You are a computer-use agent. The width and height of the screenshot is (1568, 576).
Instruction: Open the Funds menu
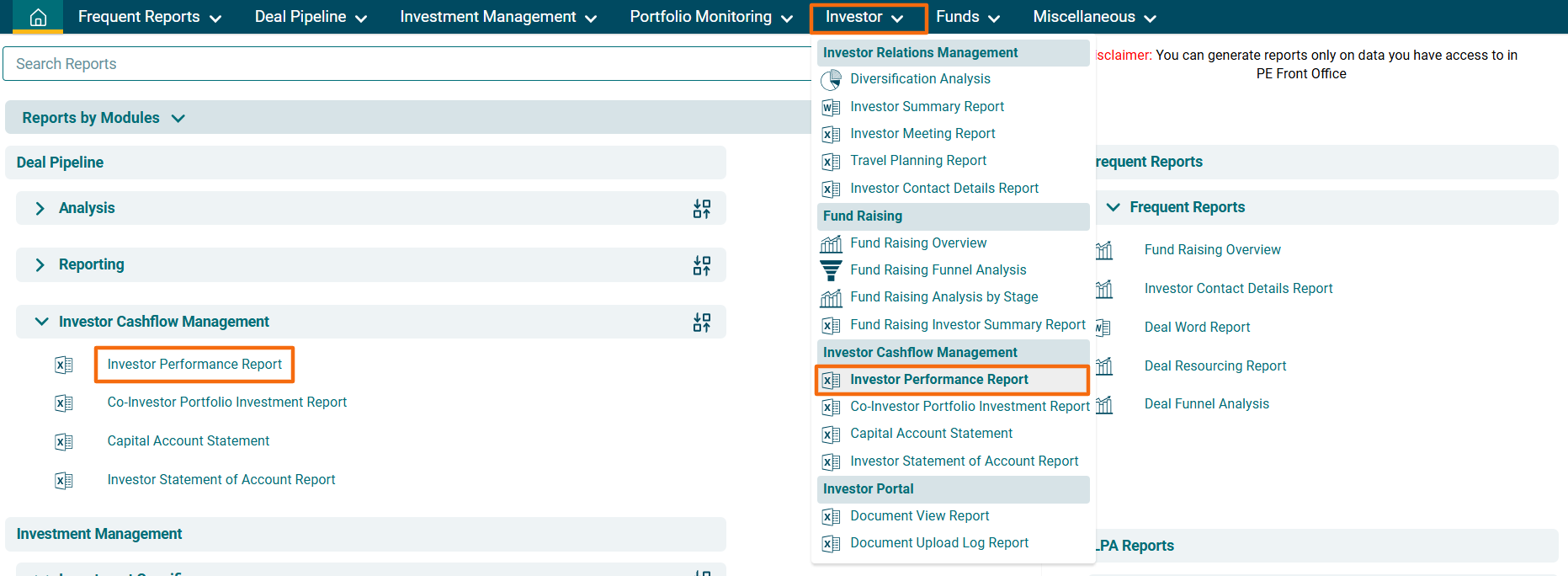(967, 17)
